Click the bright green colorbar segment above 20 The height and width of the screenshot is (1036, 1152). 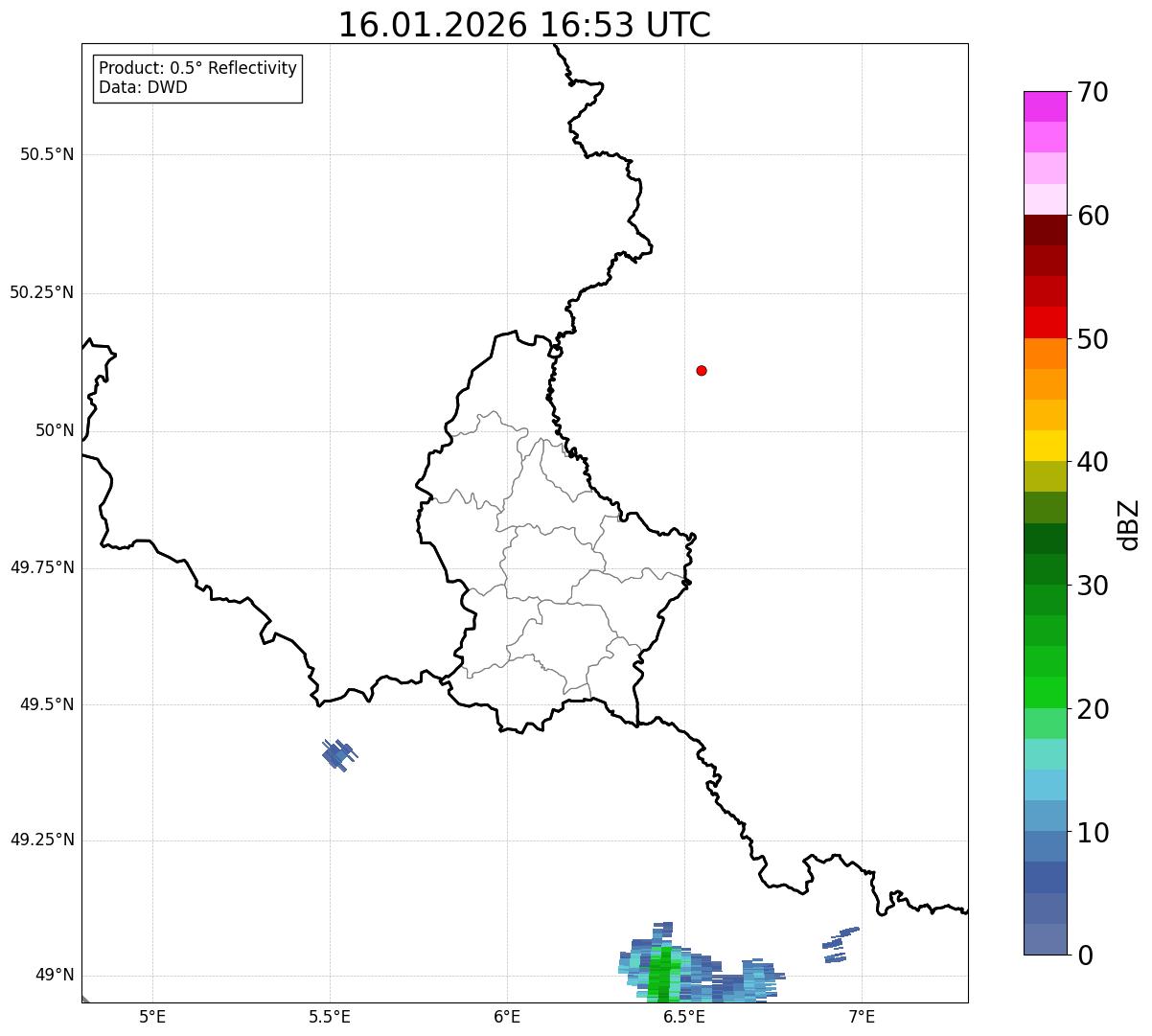click(1045, 692)
